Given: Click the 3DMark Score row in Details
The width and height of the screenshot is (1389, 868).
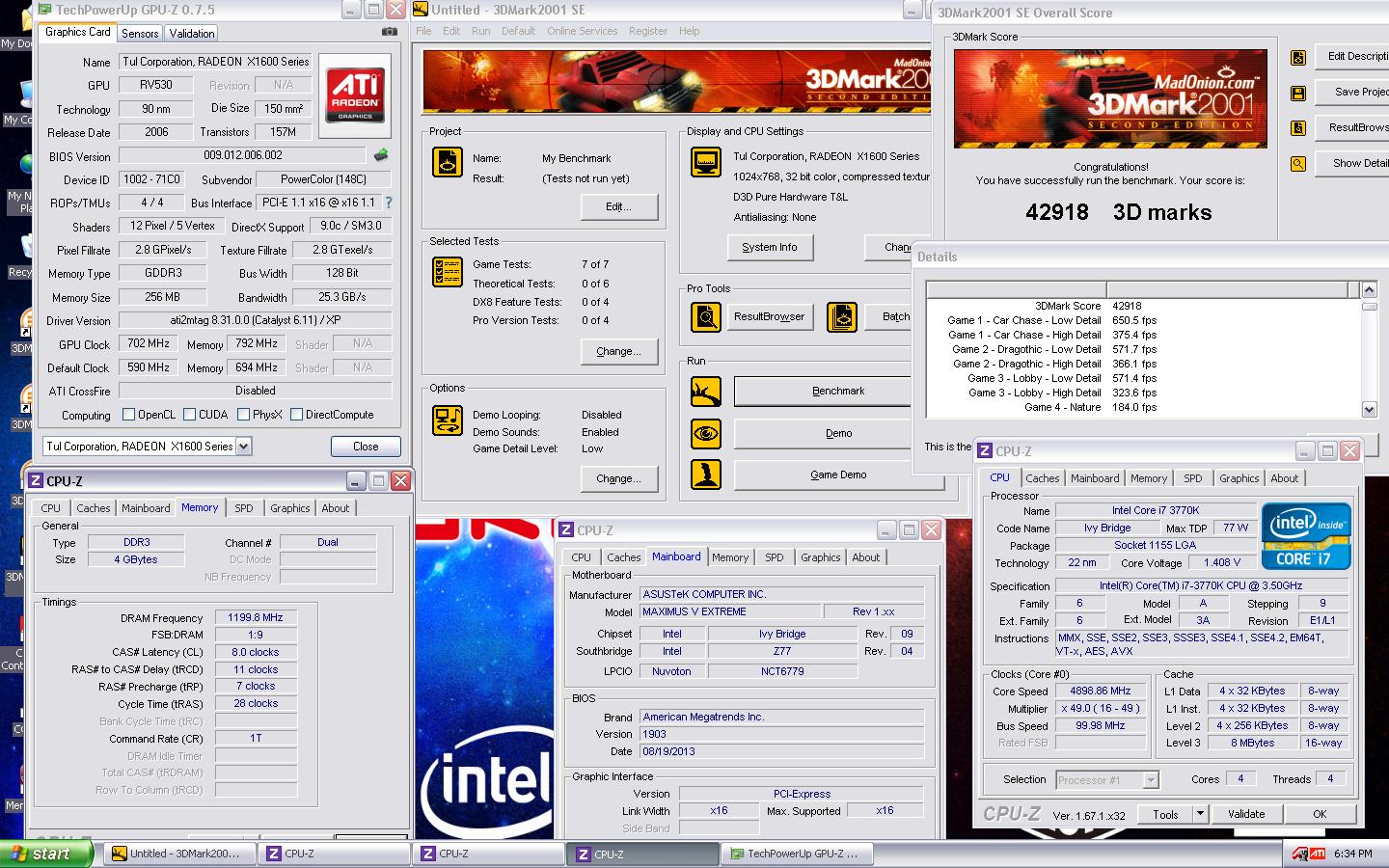Looking at the screenshot, I should coord(1142,306).
